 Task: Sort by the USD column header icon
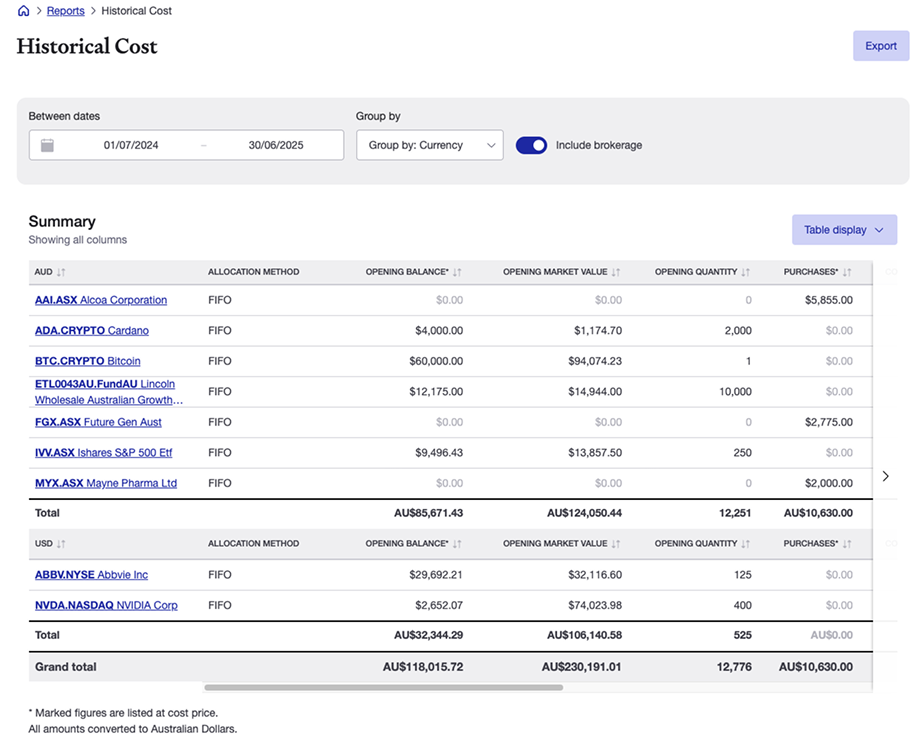tap(61, 544)
